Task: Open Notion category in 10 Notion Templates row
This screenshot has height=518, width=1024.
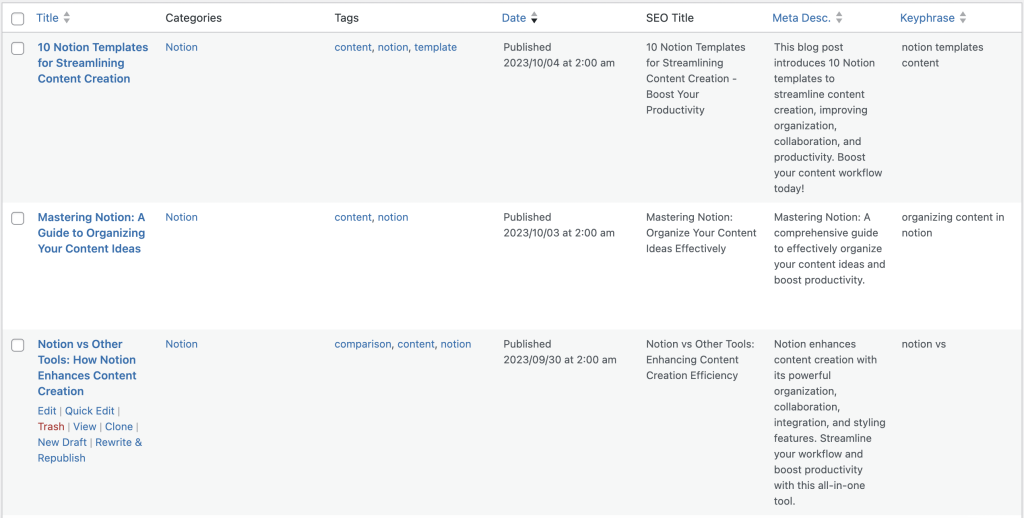Action: point(182,47)
